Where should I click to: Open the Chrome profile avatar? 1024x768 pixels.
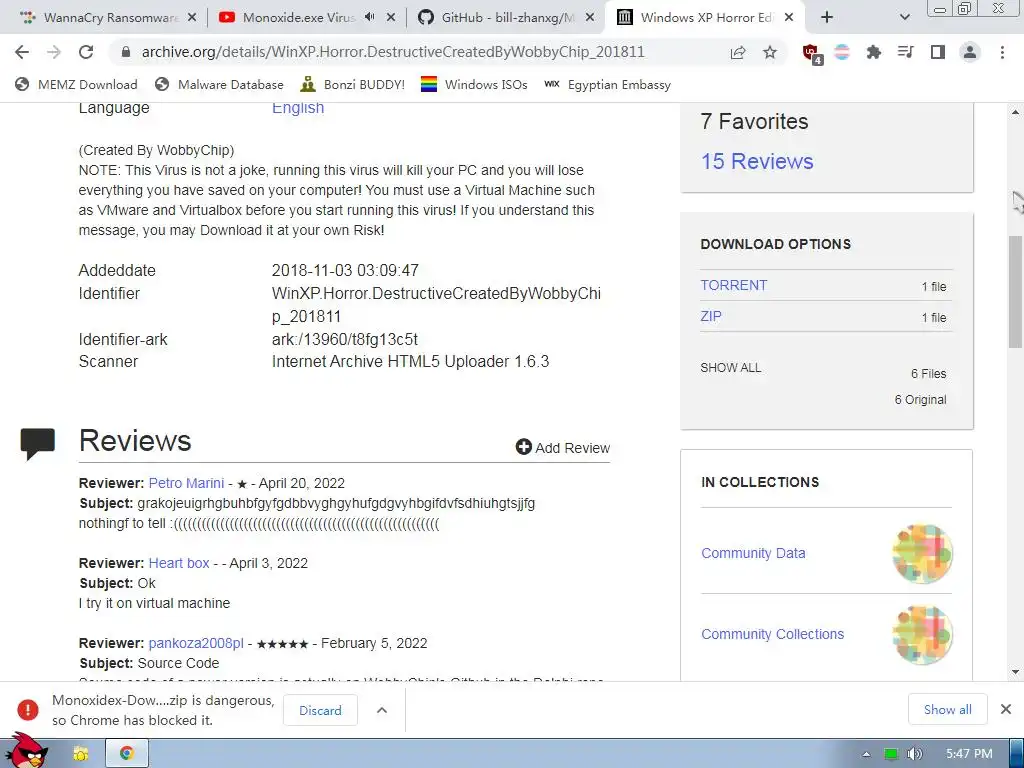coord(970,52)
